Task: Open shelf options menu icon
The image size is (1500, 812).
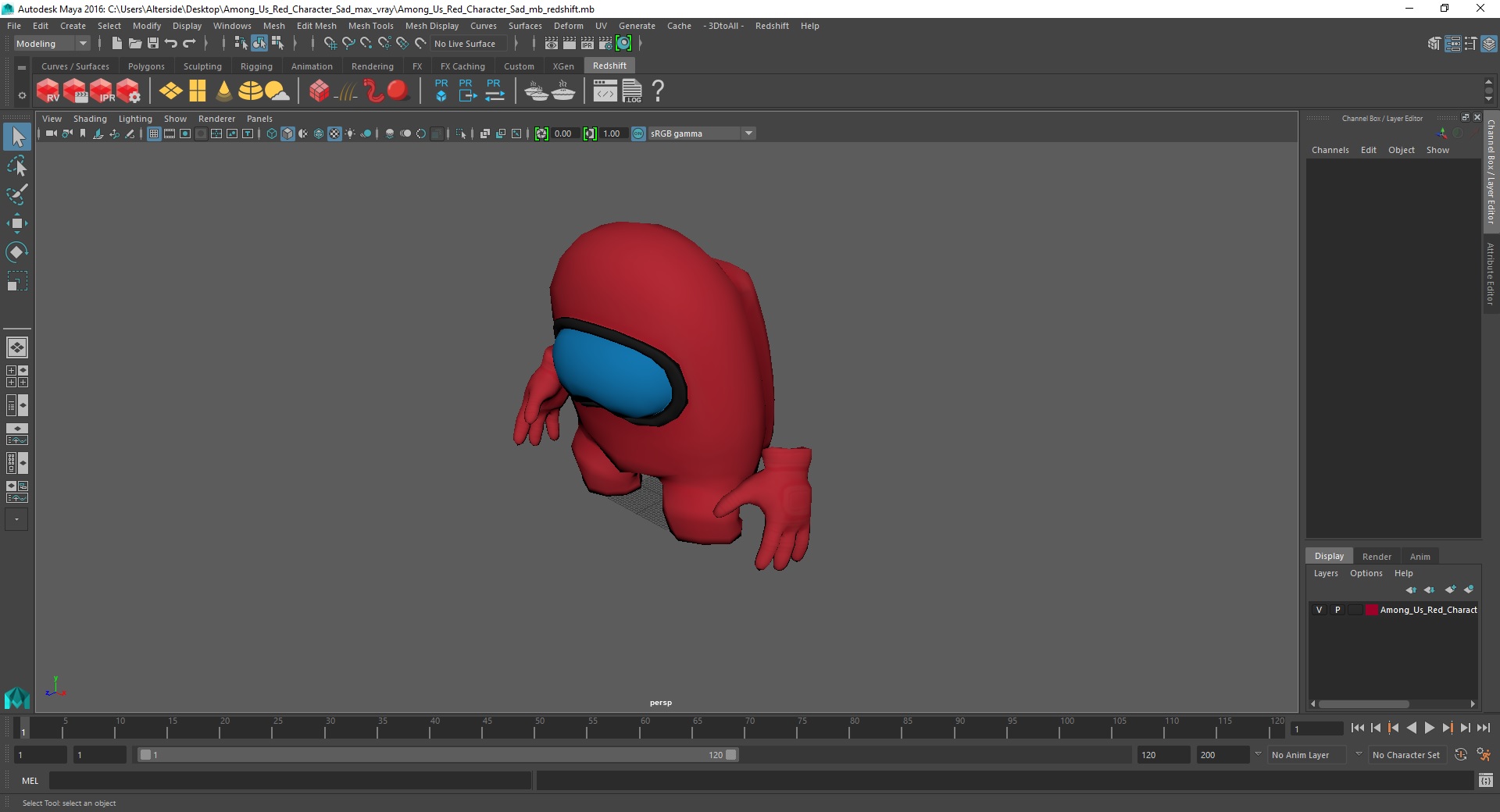Action: (x=22, y=95)
